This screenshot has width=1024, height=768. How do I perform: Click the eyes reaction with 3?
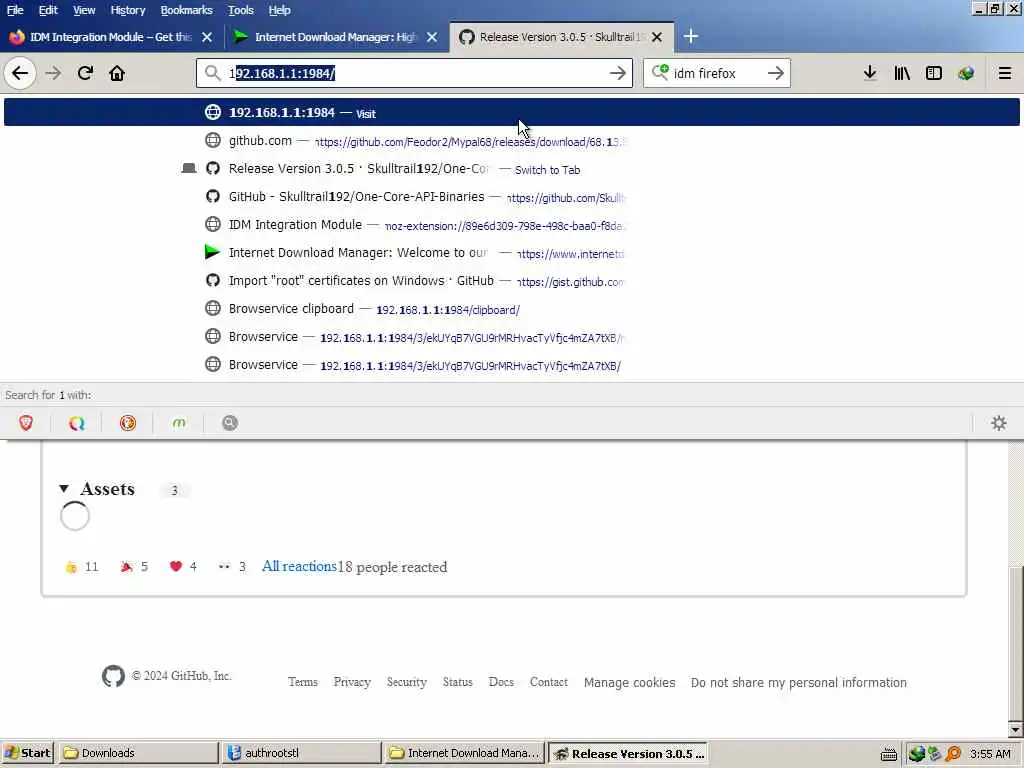(232, 567)
